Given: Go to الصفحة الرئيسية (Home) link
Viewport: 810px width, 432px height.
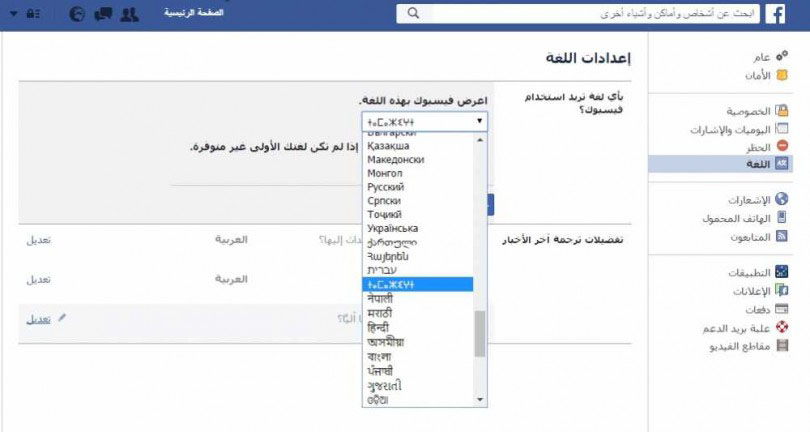Looking at the screenshot, I should click(194, 15).
